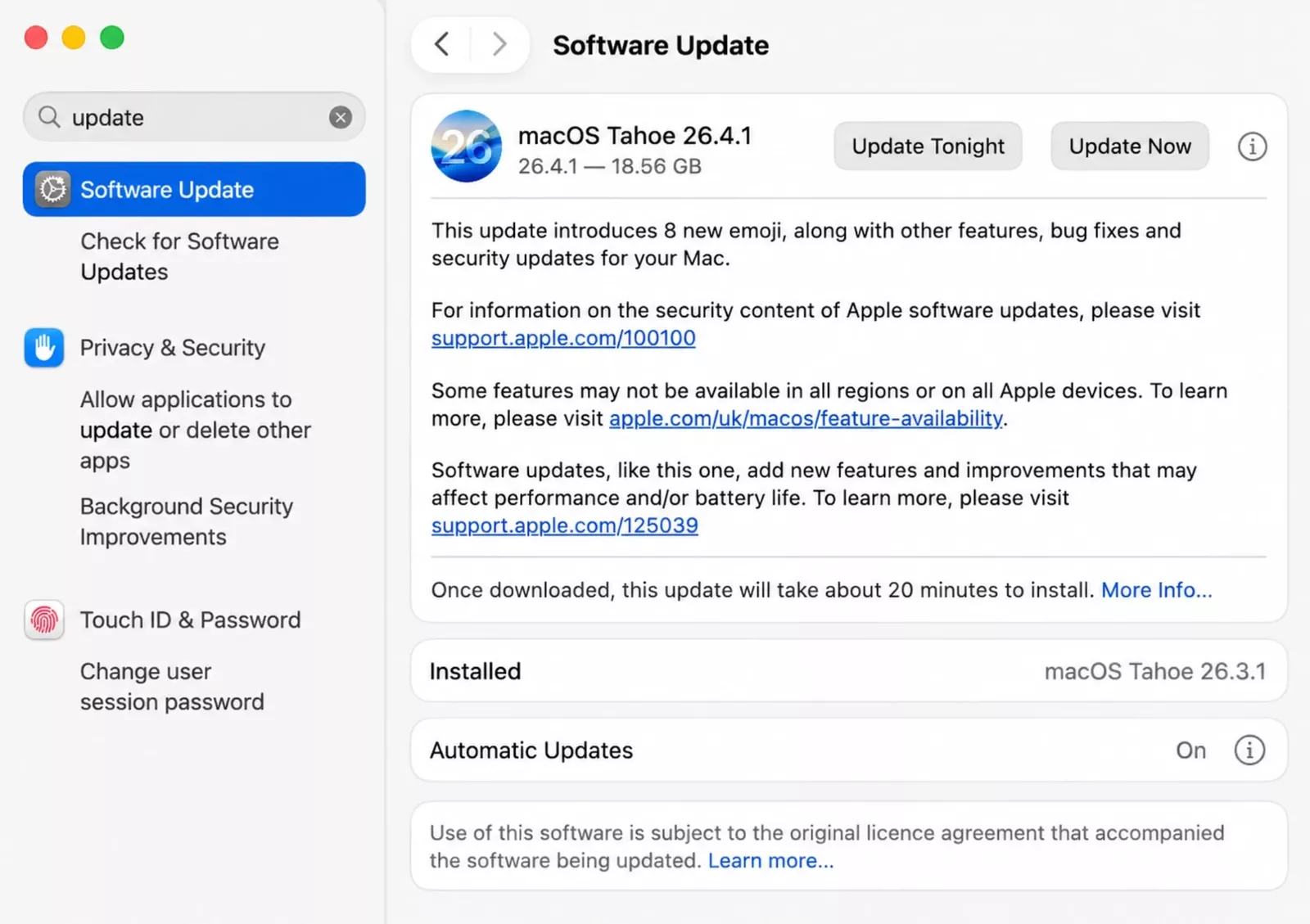
Task: Click the macOS Tahoe 26 logo icon
Action: [x=467, y=146]
